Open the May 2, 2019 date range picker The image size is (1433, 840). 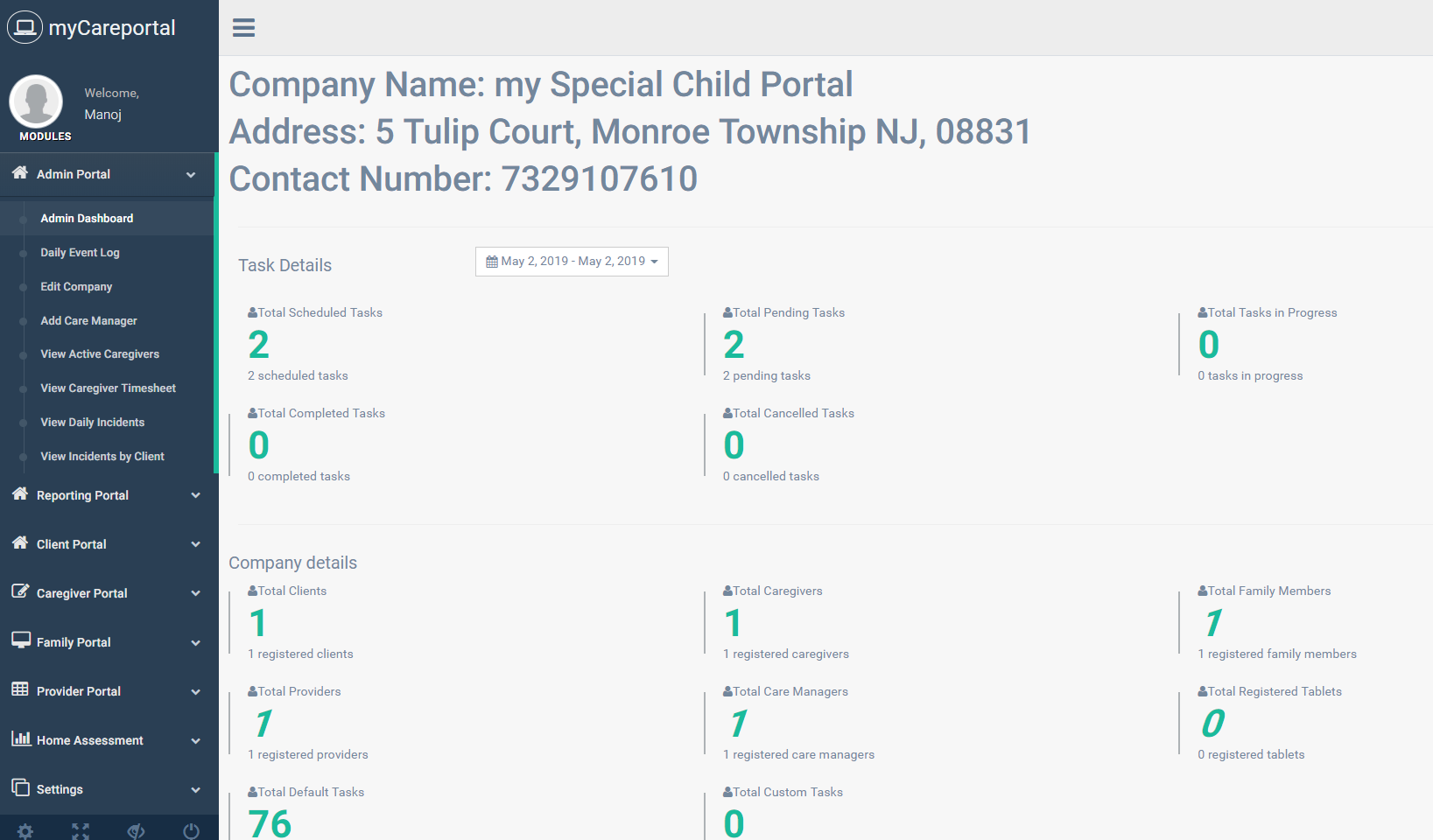[572, 262]
